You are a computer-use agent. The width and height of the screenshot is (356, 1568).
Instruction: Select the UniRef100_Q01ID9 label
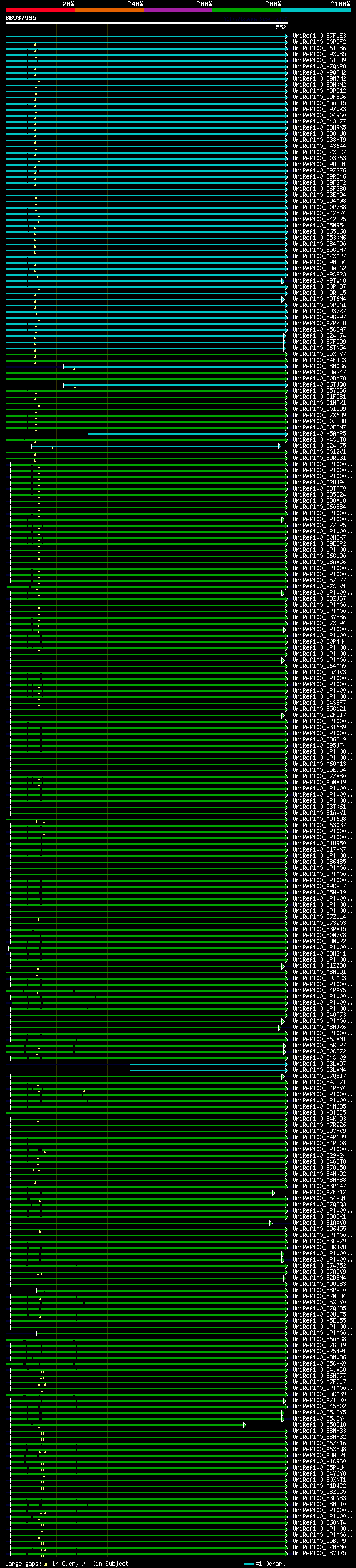pos(319,409)
